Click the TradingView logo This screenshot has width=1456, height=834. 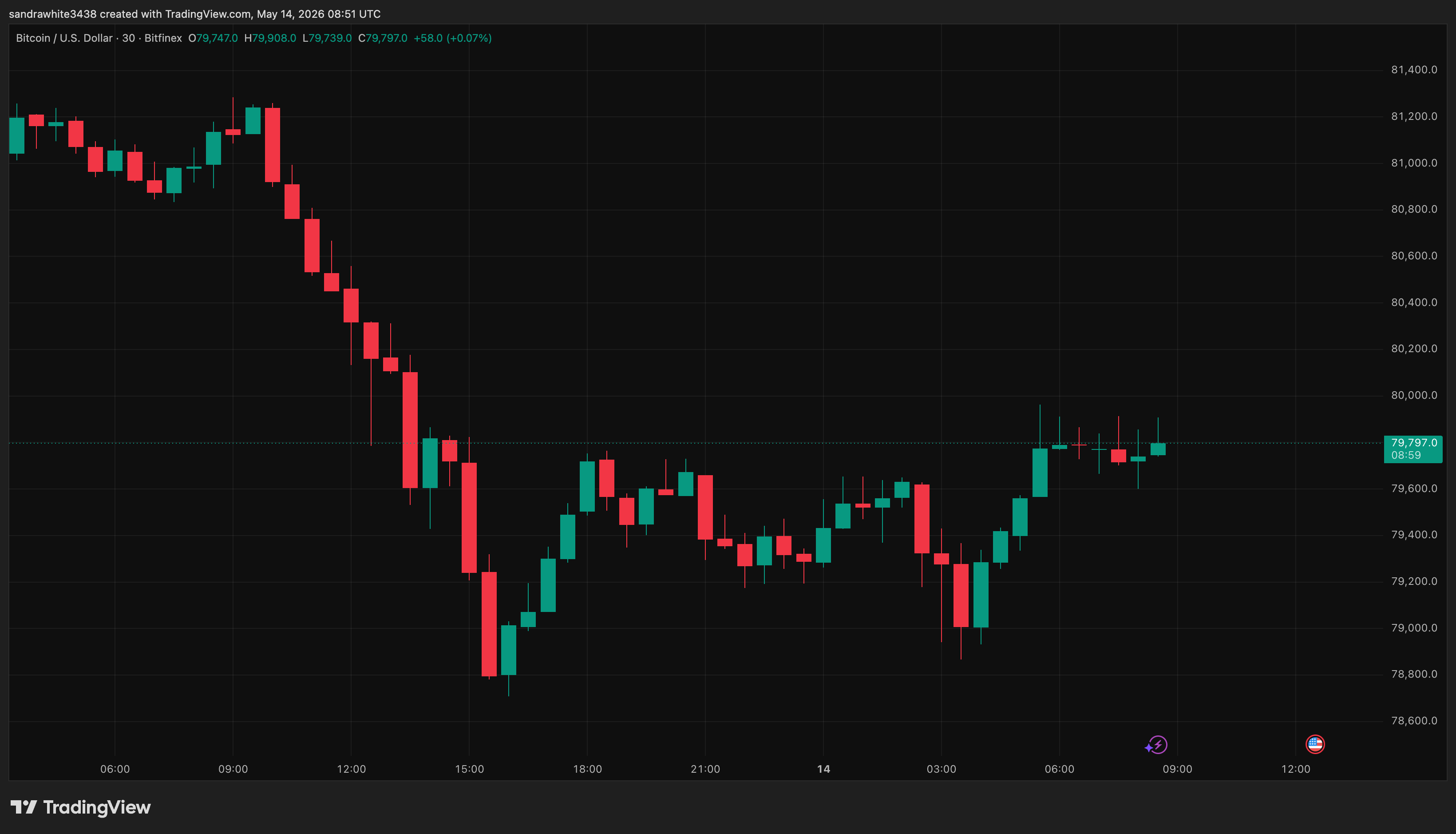[81, 808]
